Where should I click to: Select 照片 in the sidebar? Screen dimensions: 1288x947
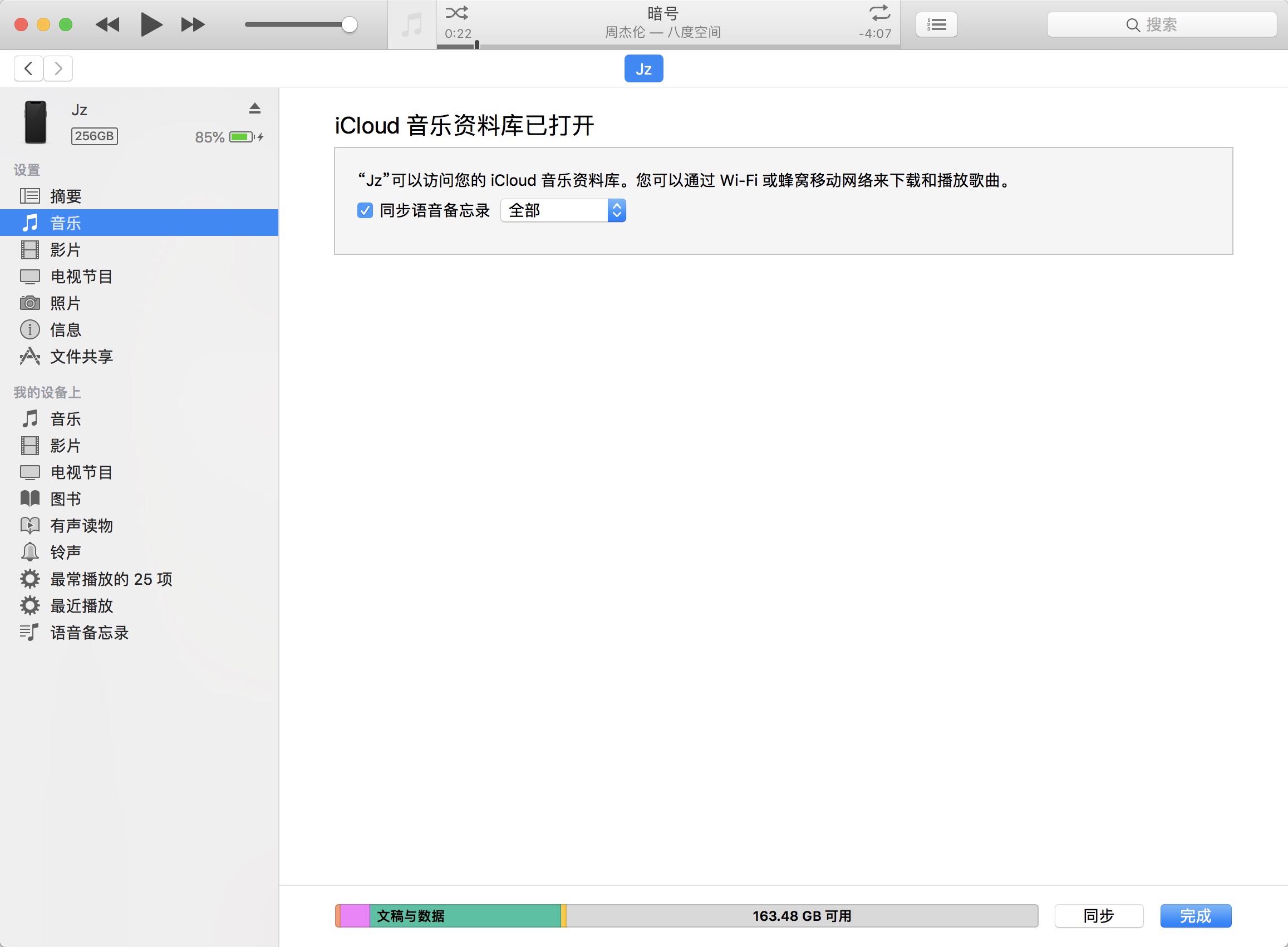coord(65,303)
